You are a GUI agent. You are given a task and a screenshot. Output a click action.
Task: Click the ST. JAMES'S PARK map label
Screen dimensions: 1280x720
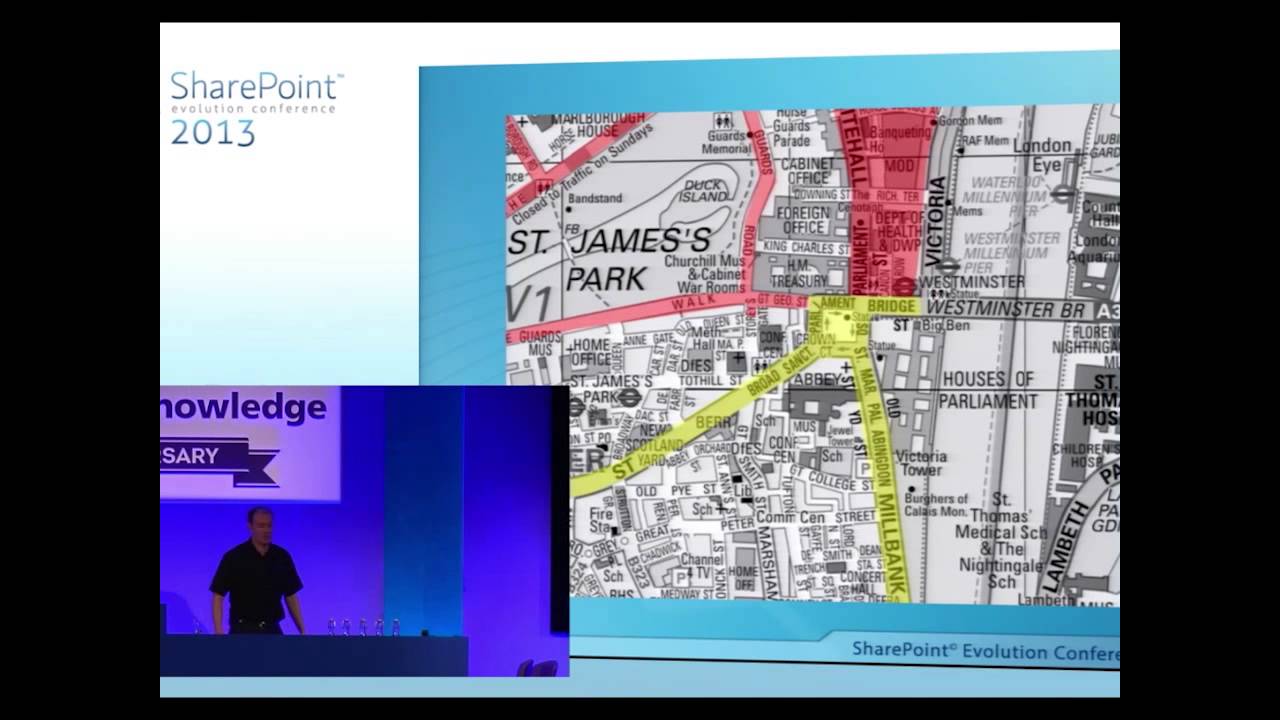[611, 259]
